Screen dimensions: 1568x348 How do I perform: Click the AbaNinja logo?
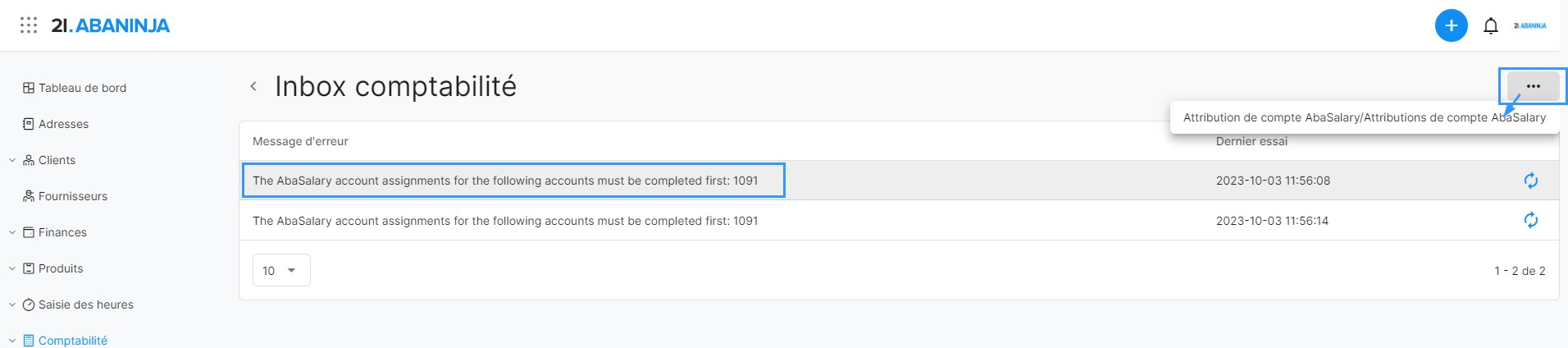click(x=111, y=25)
